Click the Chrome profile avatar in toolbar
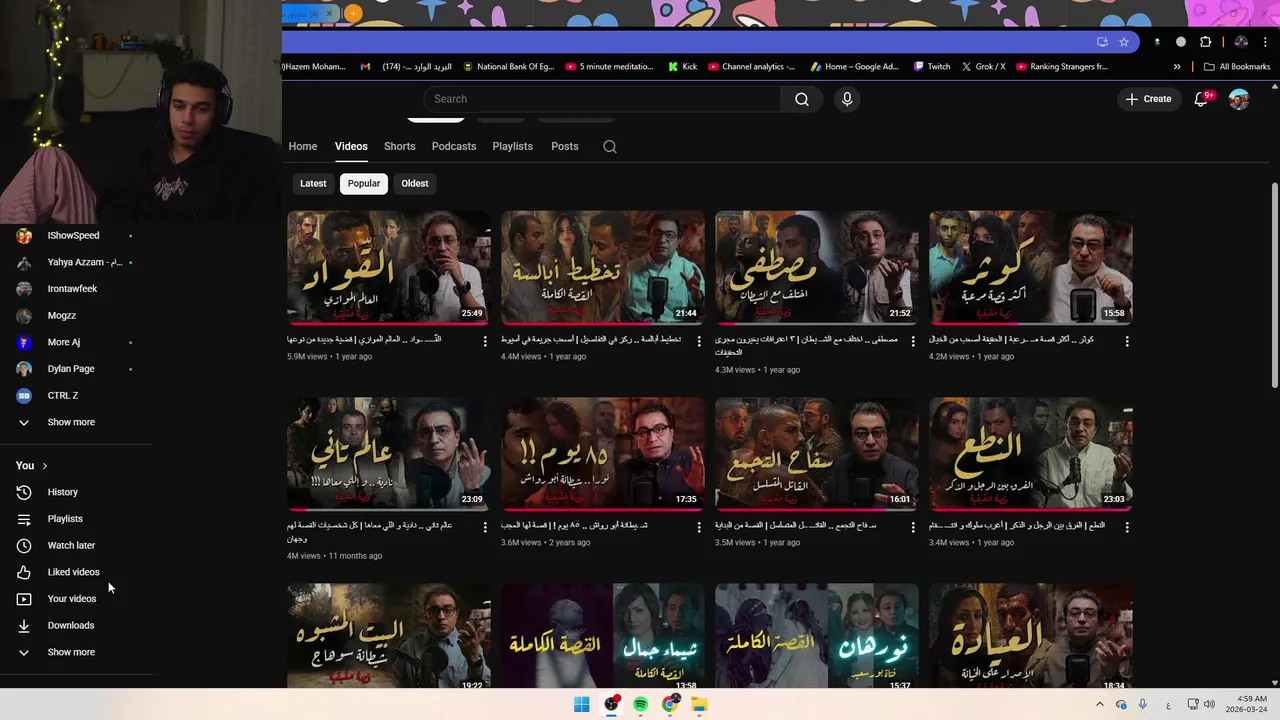Screen dimensions: 1280x720 1241,42
